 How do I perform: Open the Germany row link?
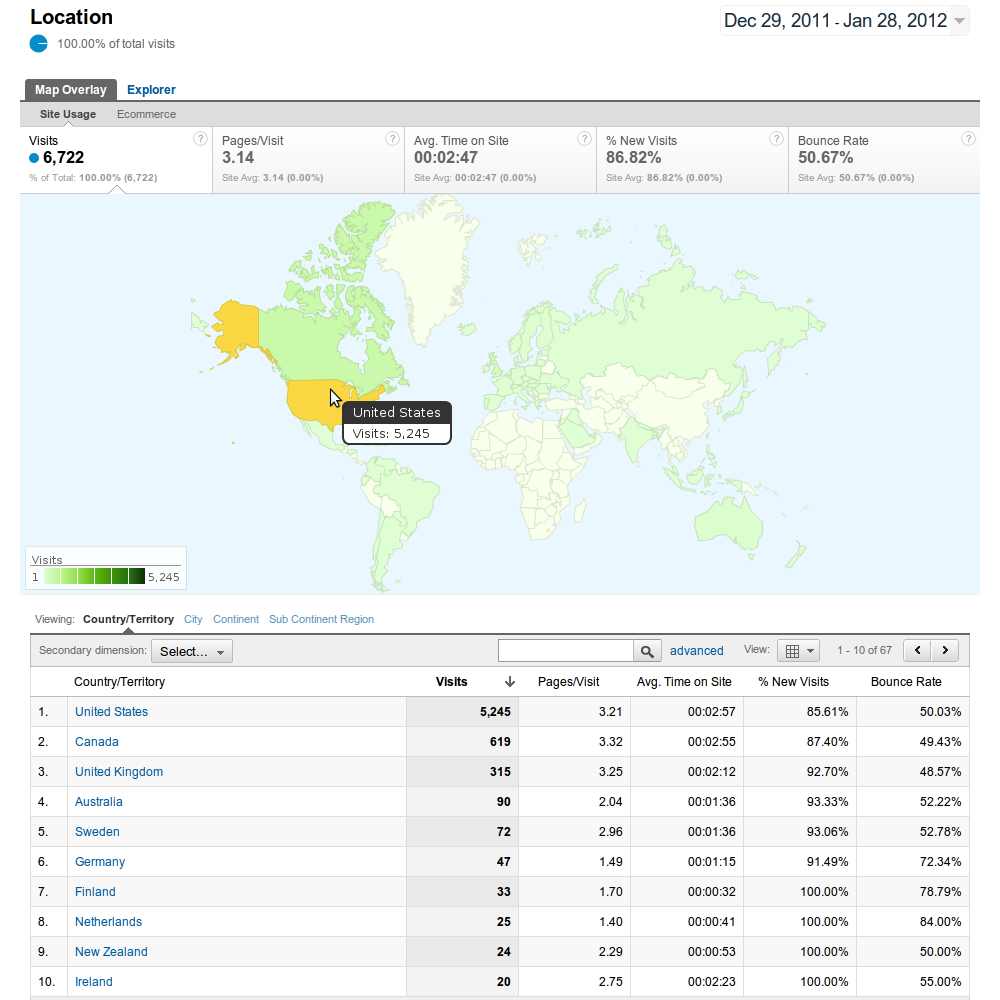[x=99, y=862]
